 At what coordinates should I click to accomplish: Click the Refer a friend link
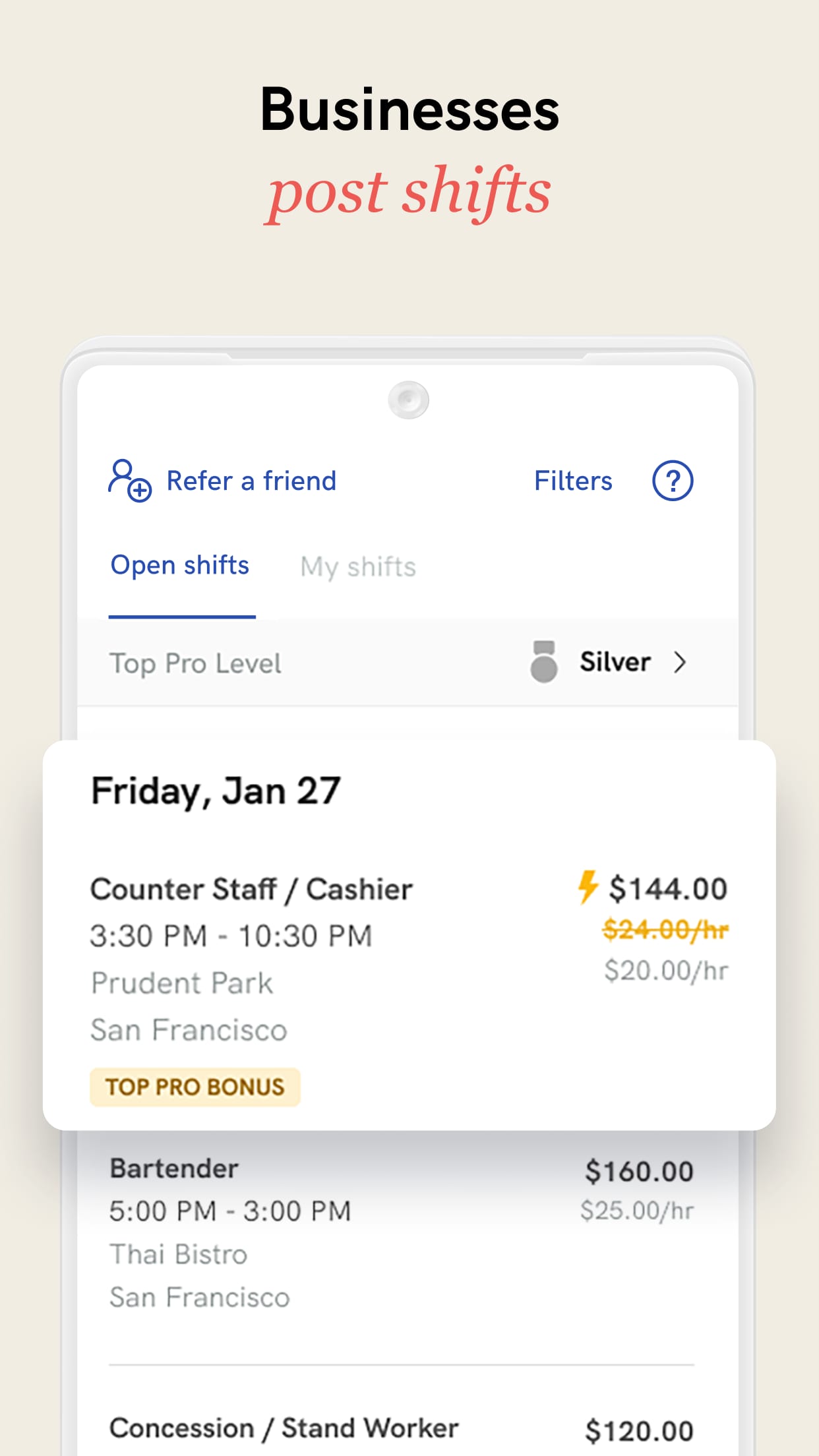tap(251, 481)
